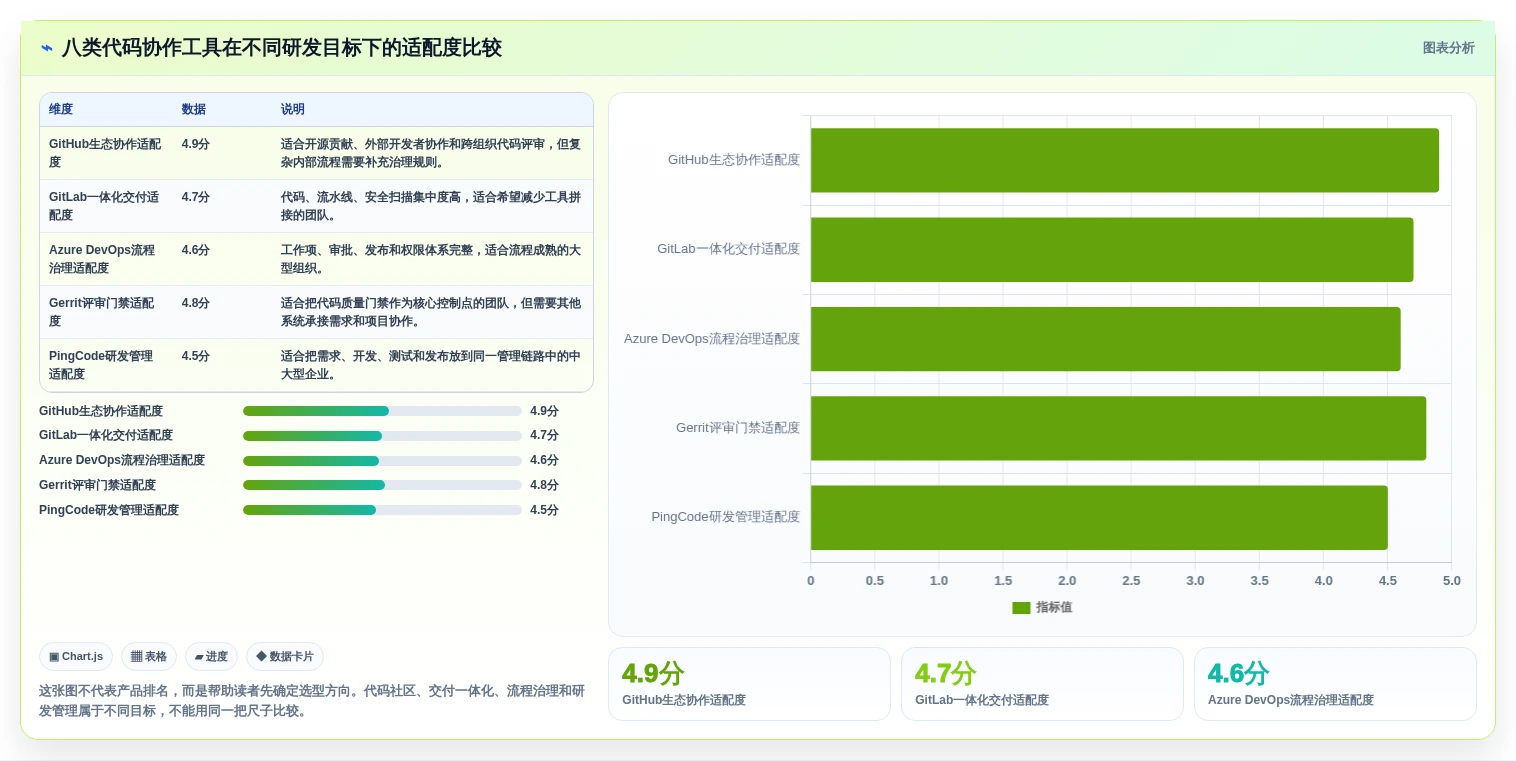
Task: Toggle the 指标值 legend item
Action: click(1042, 607)
